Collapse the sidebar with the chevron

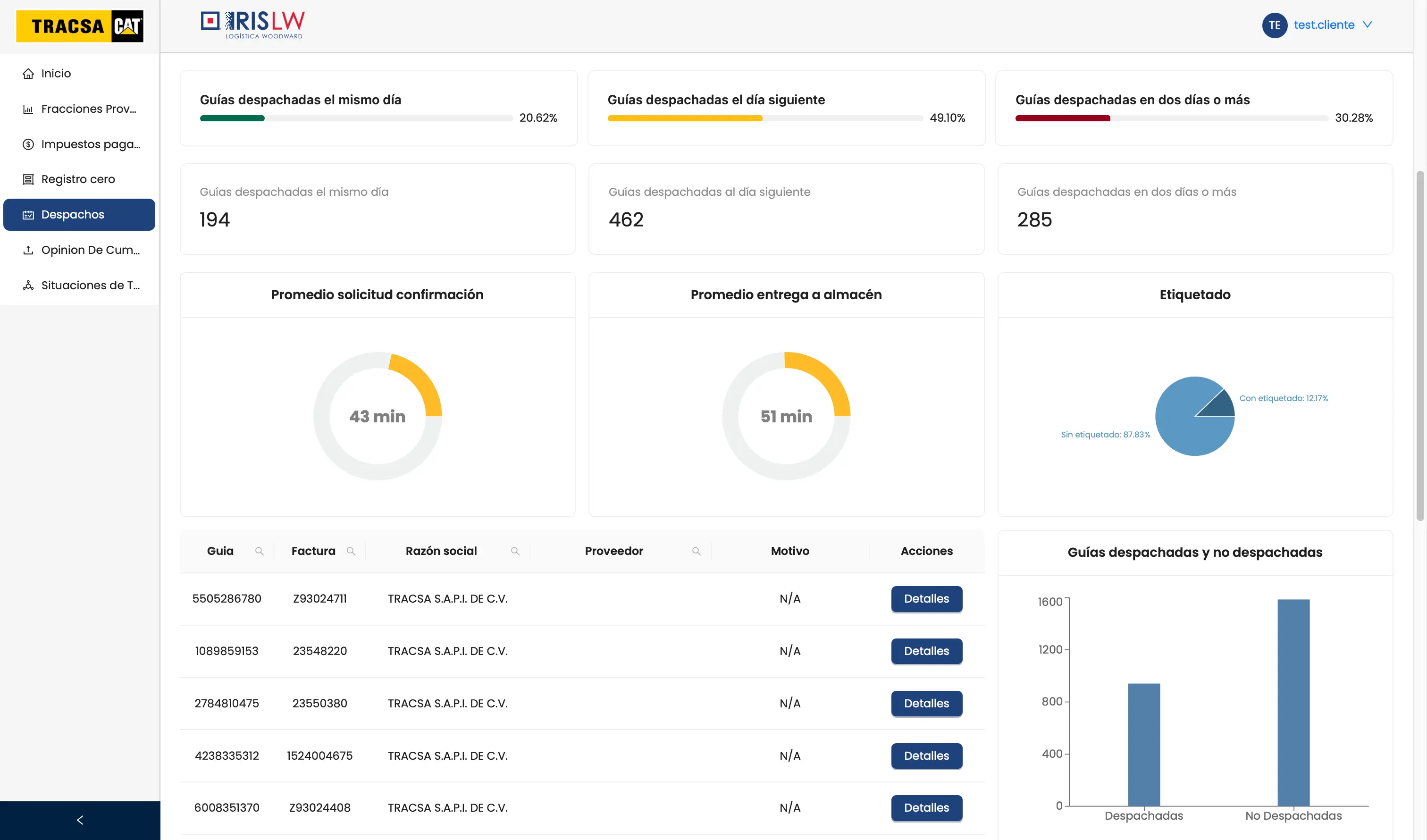[79, 820]
